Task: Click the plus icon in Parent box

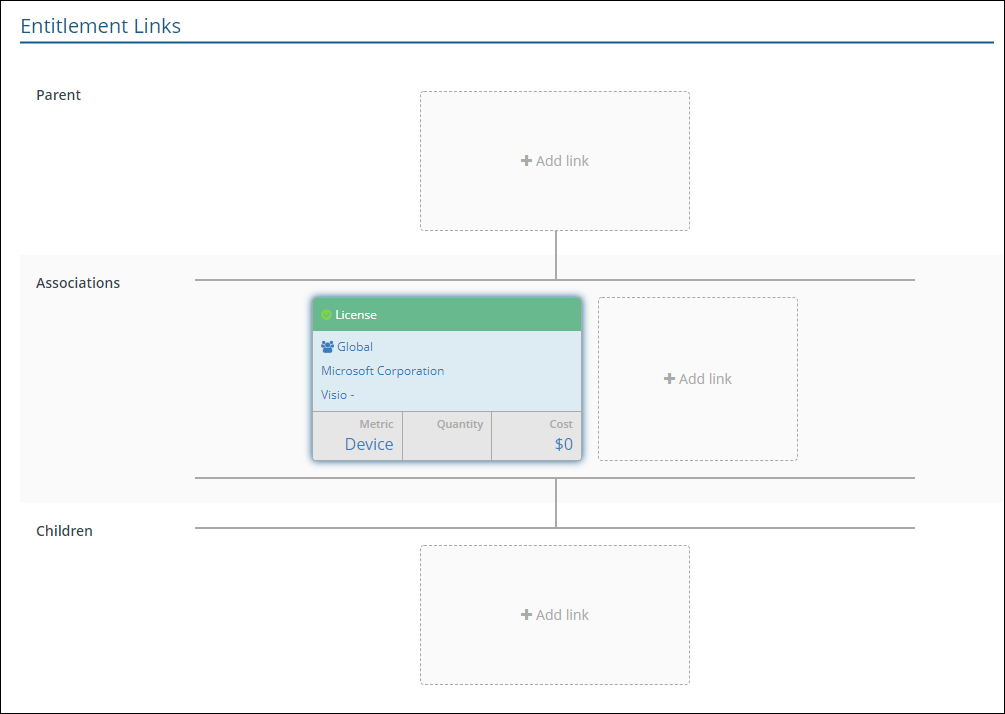Action: click(x=526, y=161)
